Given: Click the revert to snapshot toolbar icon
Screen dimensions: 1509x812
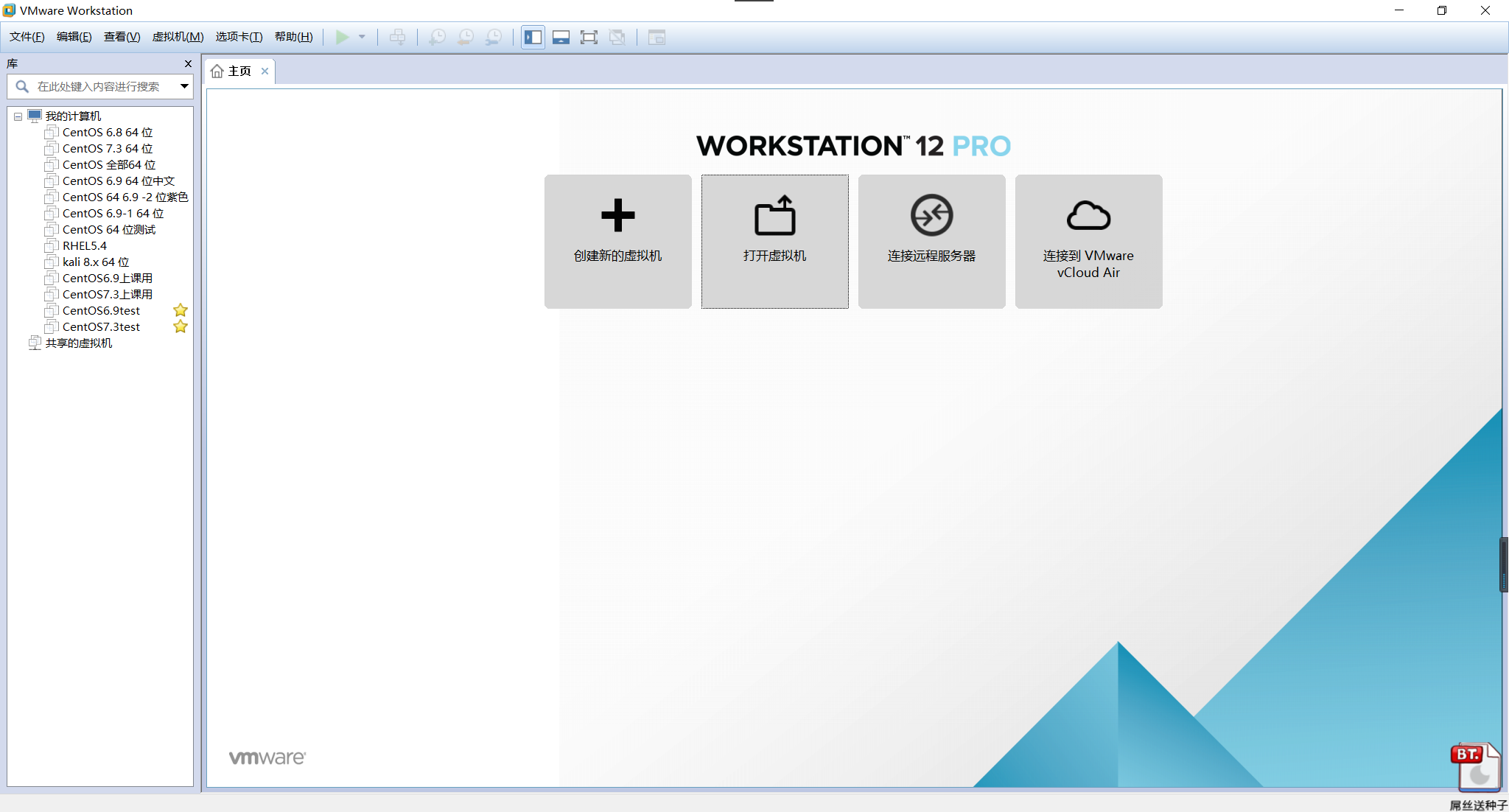Looking at the screenshot, I should tap(466, 37).
